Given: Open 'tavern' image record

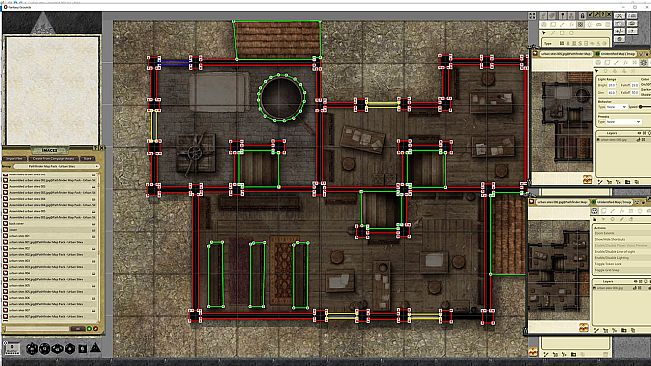Looking at the screenshot, I should 50,229.
